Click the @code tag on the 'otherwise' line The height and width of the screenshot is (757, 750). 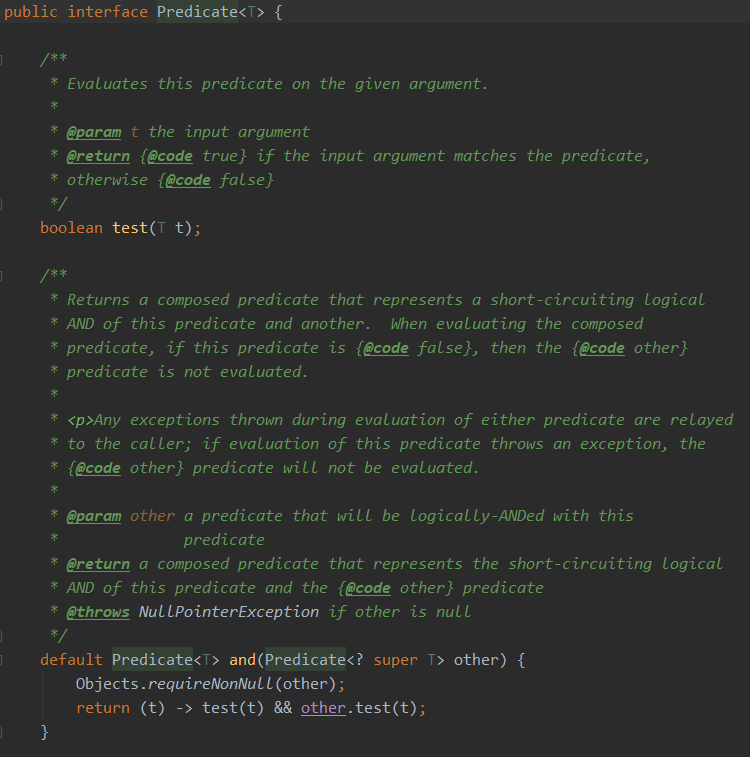coord(188,180)
